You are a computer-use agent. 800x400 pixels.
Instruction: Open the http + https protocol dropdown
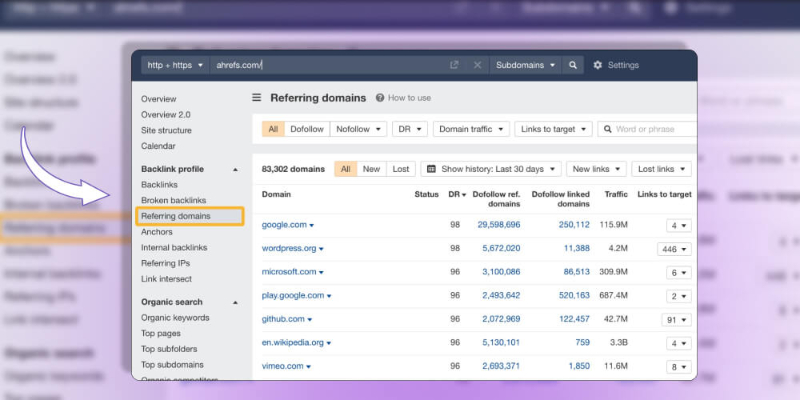pos(175,65)
